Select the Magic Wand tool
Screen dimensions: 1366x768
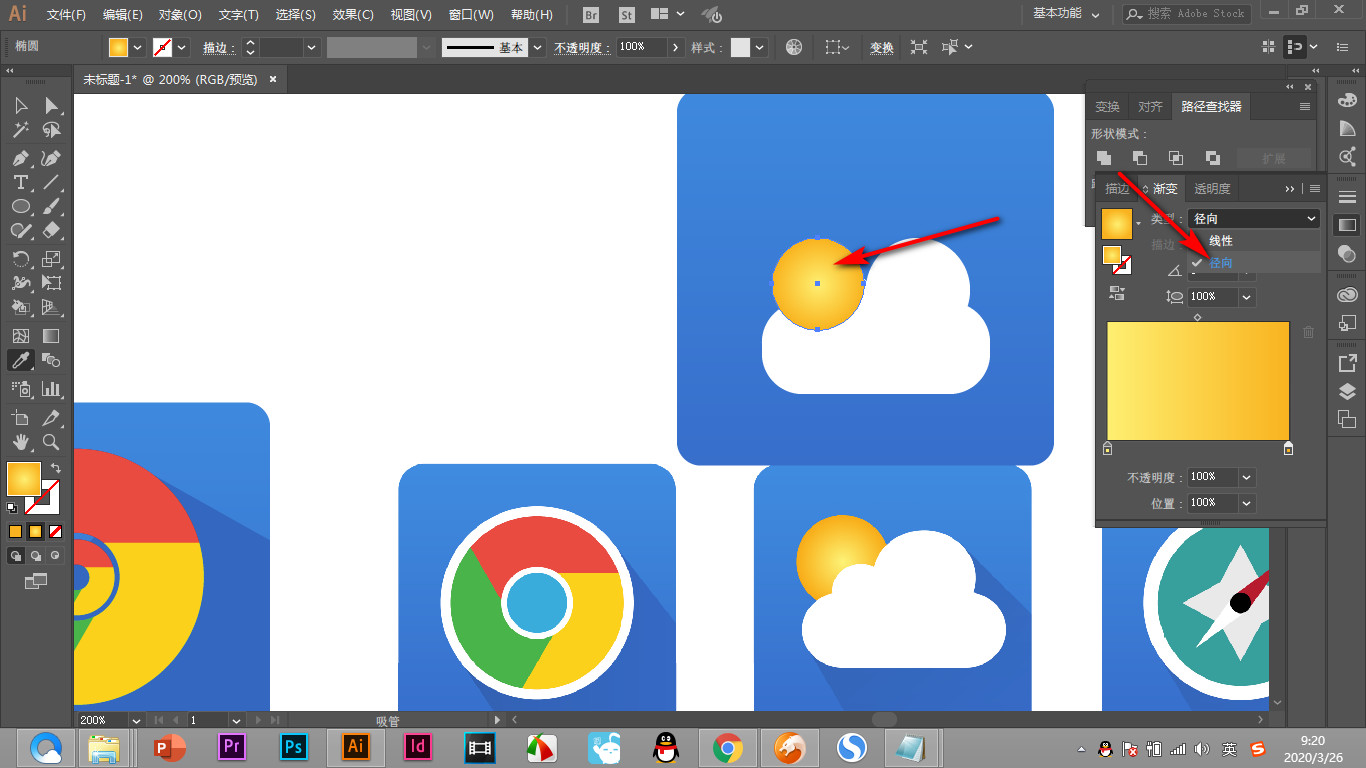tap(21, 130)
